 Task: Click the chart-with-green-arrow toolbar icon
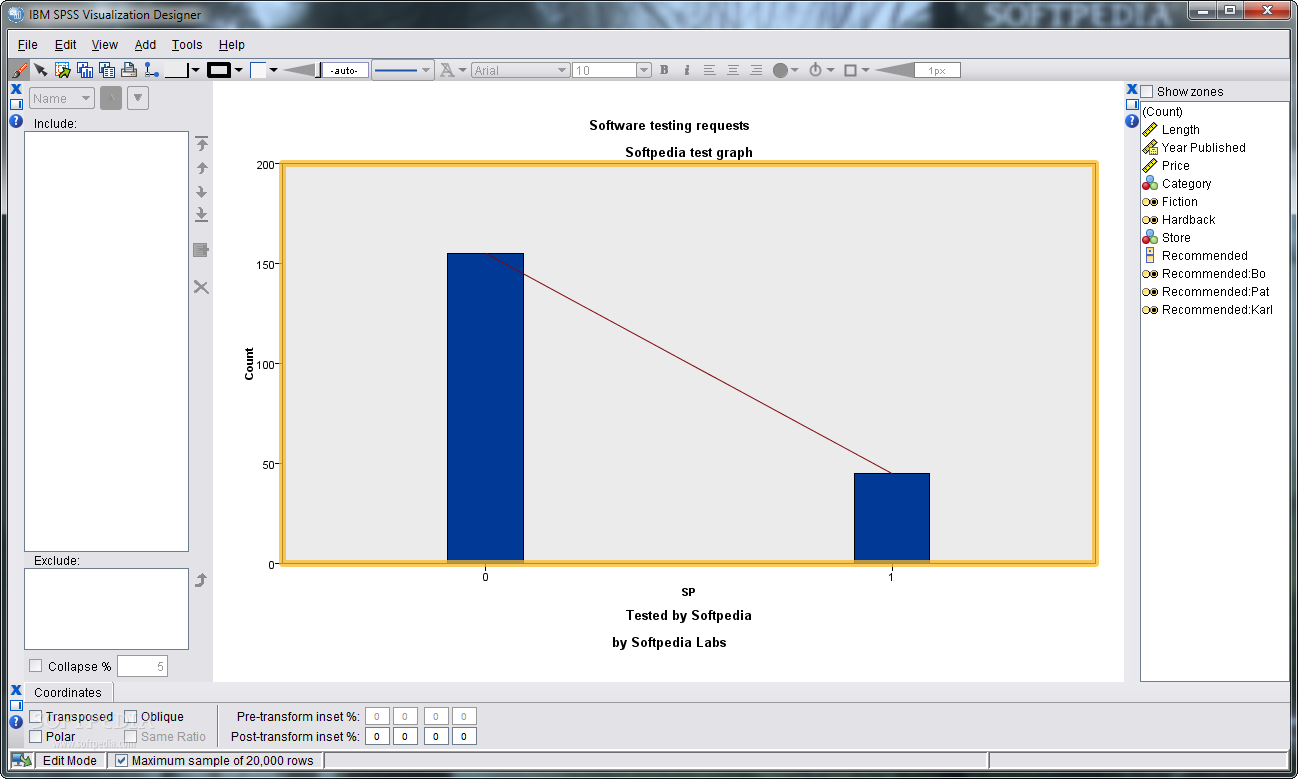[x=63, y=70]
